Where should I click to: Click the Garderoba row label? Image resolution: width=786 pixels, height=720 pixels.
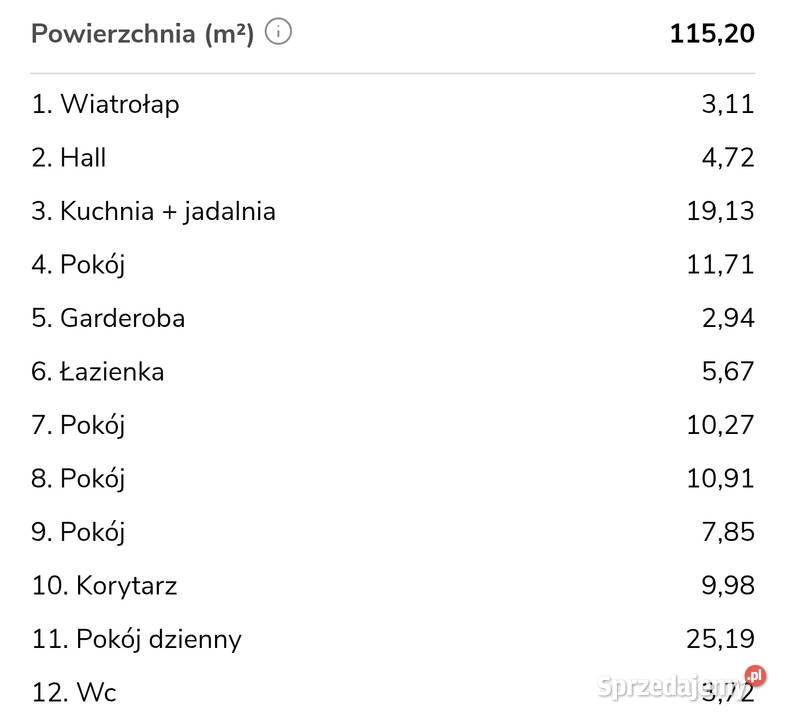click(108, 318)
